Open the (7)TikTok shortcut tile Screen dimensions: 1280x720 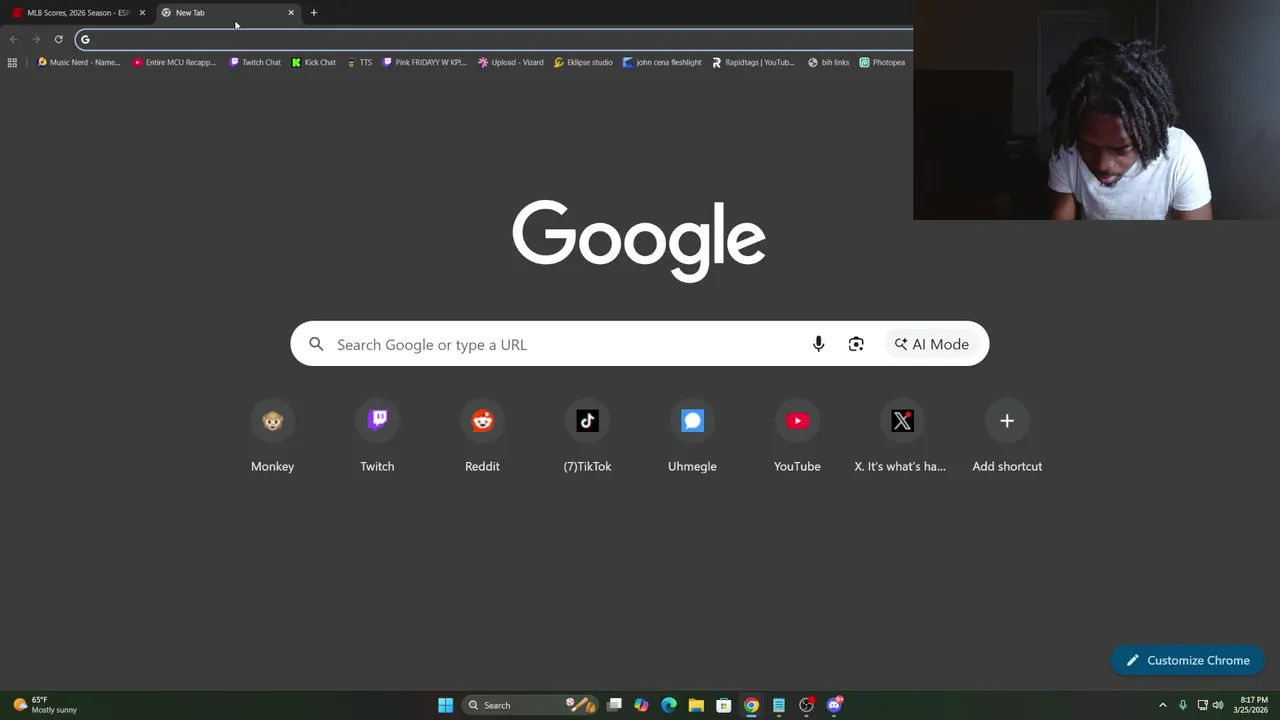pos(587,438)
